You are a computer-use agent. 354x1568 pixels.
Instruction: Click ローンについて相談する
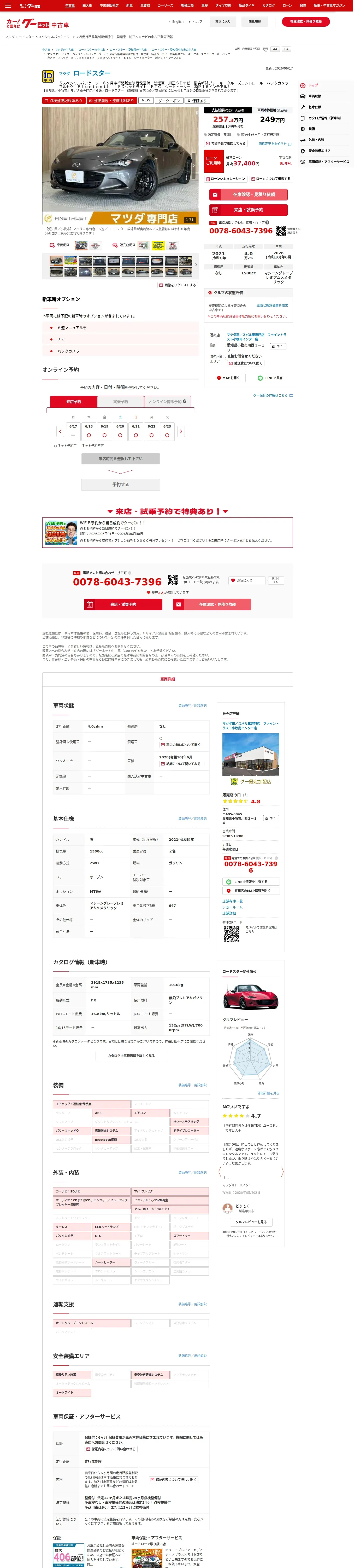(271, 179)
